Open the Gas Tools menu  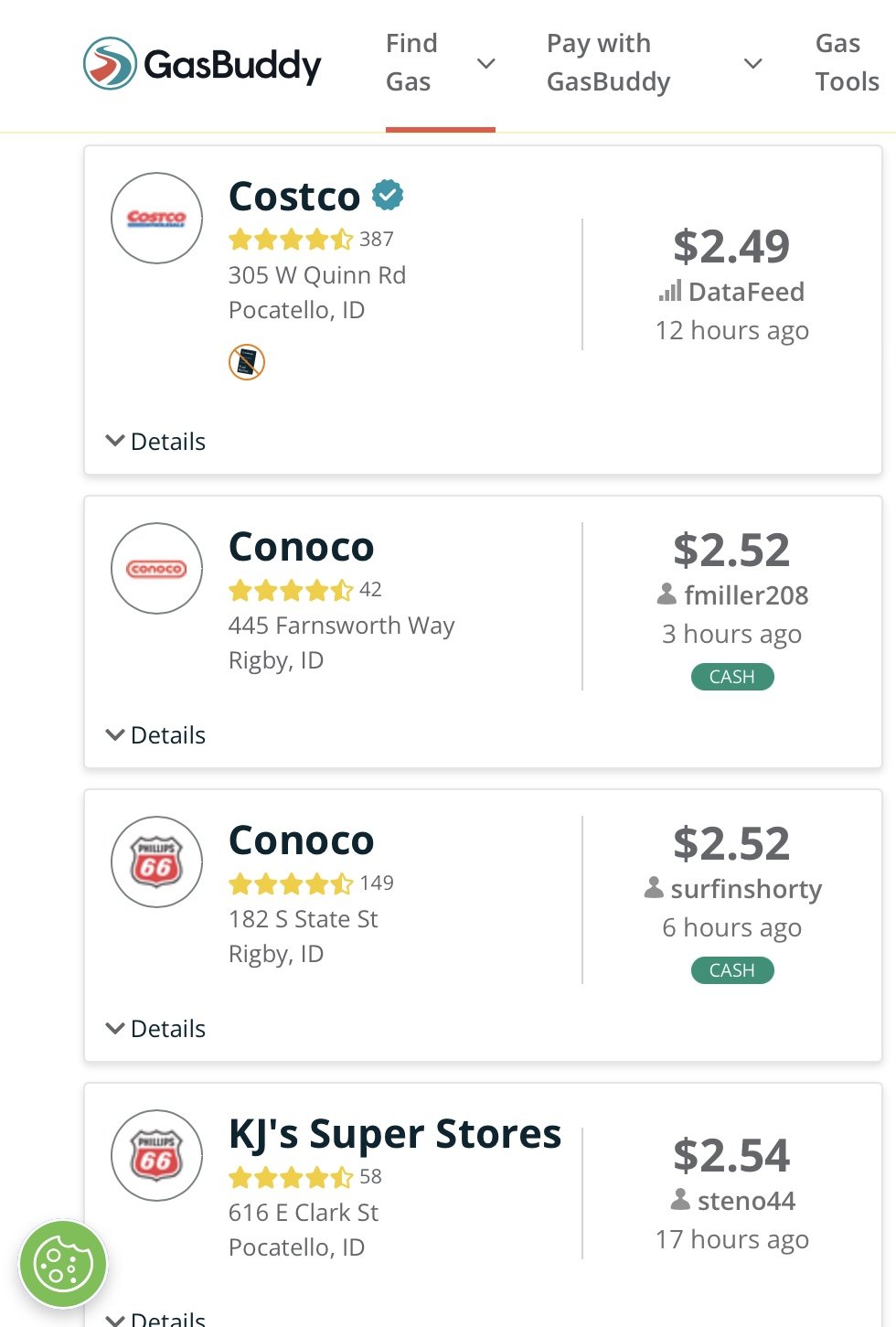pos(848,63)
